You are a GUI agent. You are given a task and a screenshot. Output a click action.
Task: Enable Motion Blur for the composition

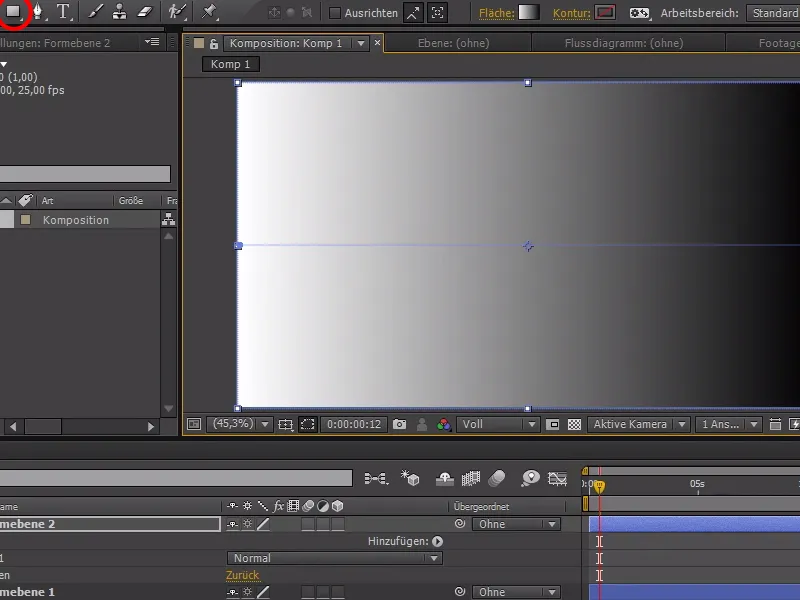pos(497,480)
